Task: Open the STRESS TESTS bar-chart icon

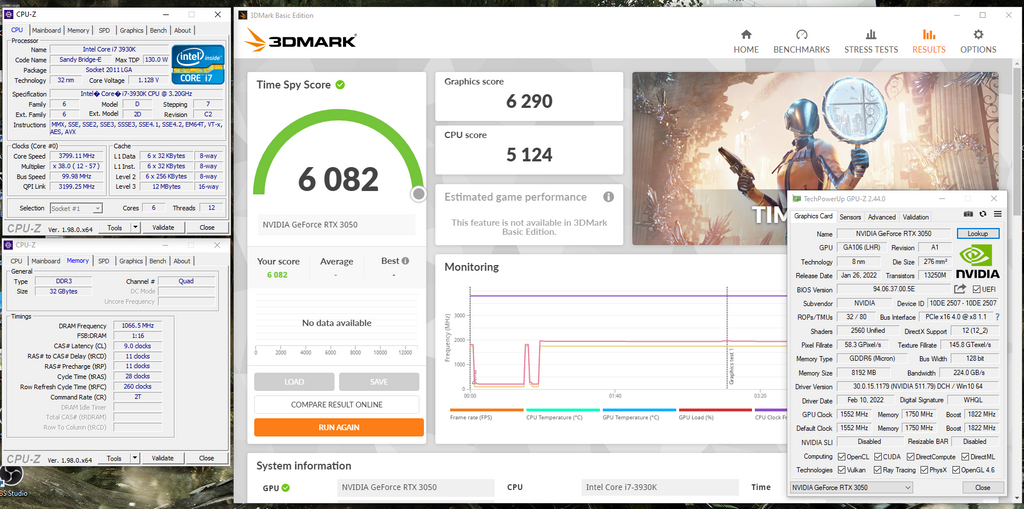Action: [871, 35]
